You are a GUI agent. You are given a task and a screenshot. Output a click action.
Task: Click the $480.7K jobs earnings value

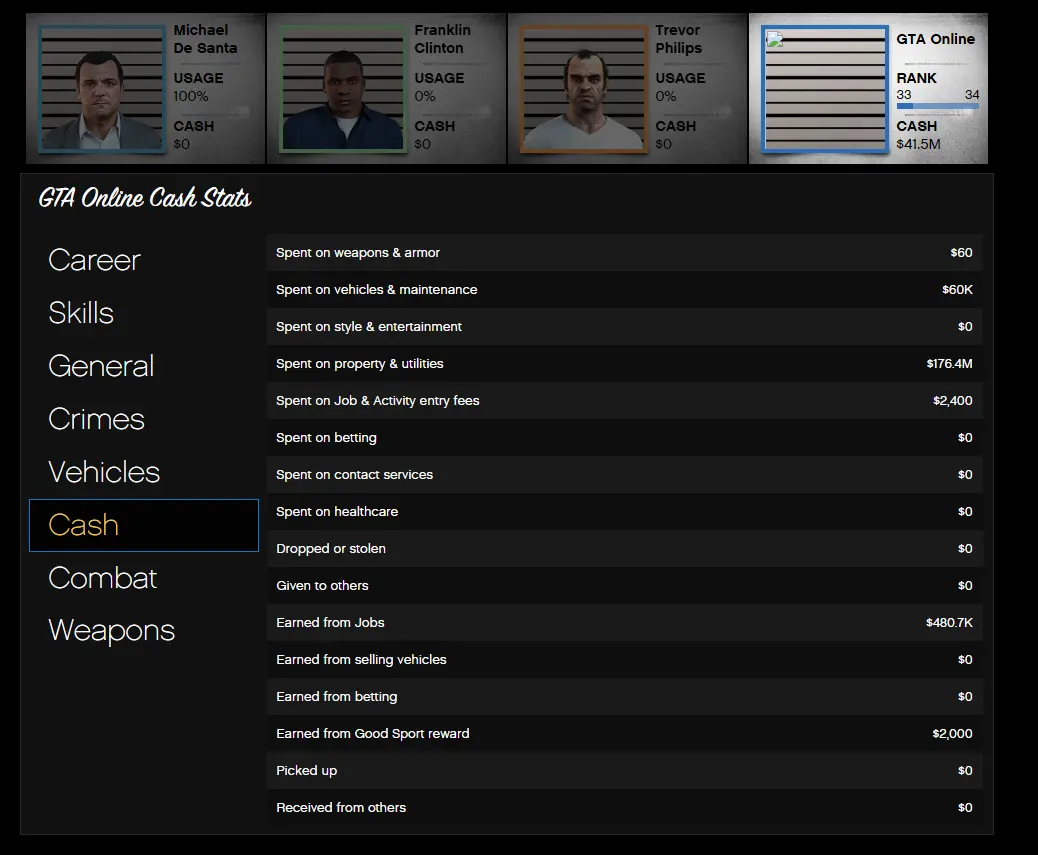[949, 623]
